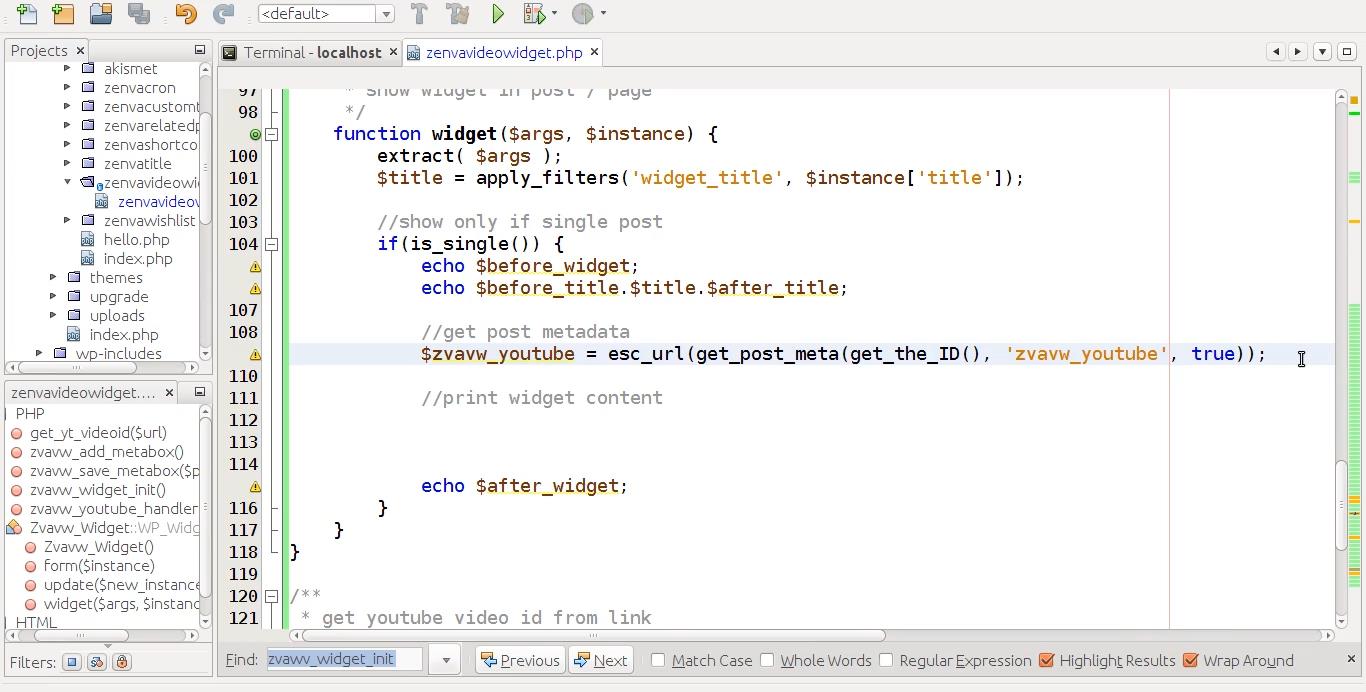Click the editor vertical scrollbar thumb
The height and width of the screenshot is (692, 1366).
point(1342,505)
